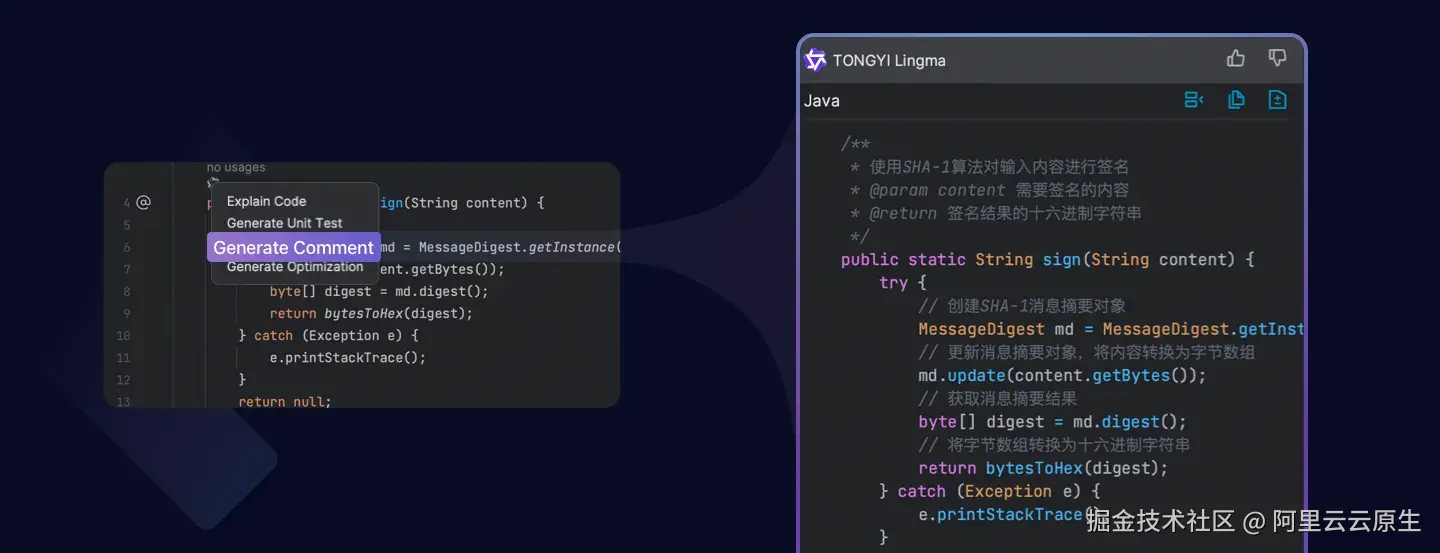This screenshot has height=553, width=1440.
Task: Give a thumbs down to the answer
Action: point(1277,59)
